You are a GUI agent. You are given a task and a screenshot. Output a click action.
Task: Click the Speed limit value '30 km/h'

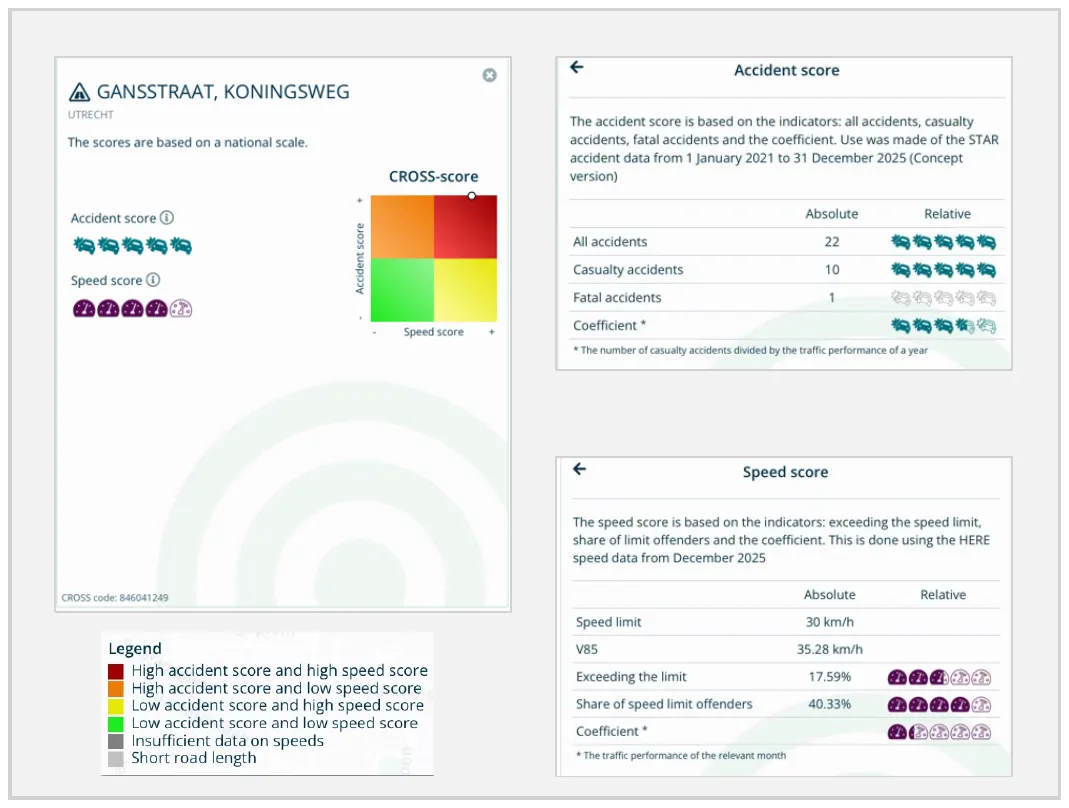click(830, 622)
